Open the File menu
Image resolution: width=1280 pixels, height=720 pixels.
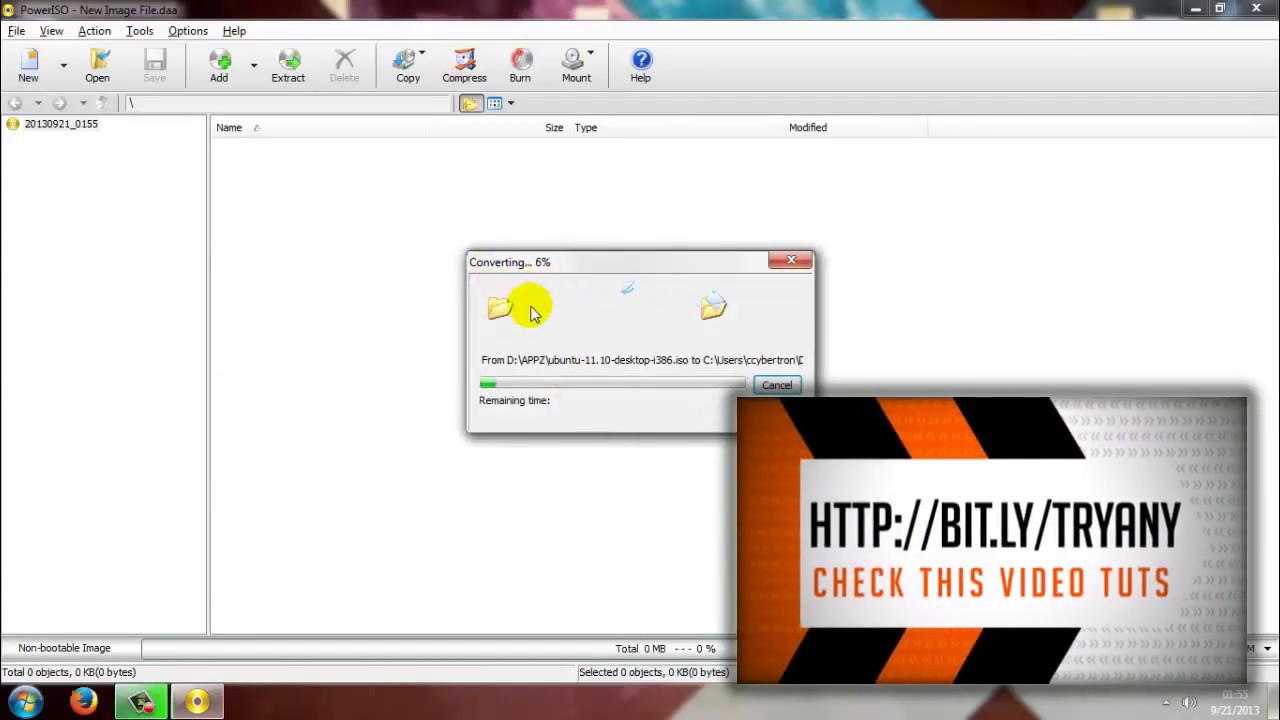[x=16, y=31]
